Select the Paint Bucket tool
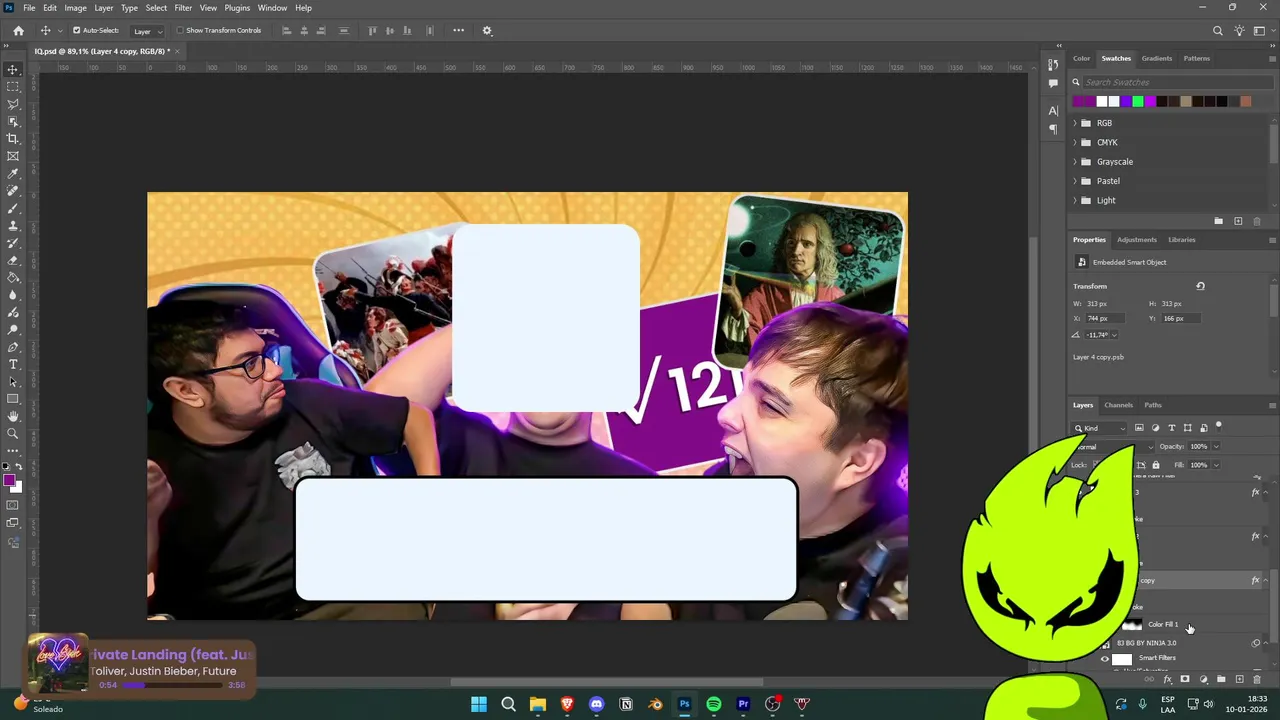This screenshot has width=1280, height=720. pyautogui.click(x=13, y=277)
